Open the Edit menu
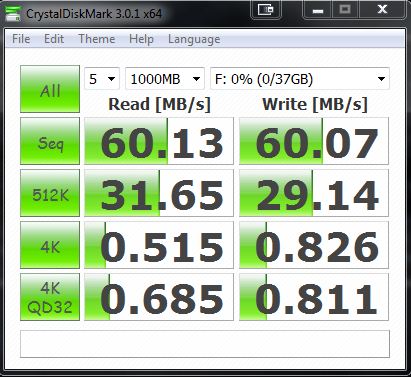The height and width of the screenshot is (377, 411). coord(54,39)
